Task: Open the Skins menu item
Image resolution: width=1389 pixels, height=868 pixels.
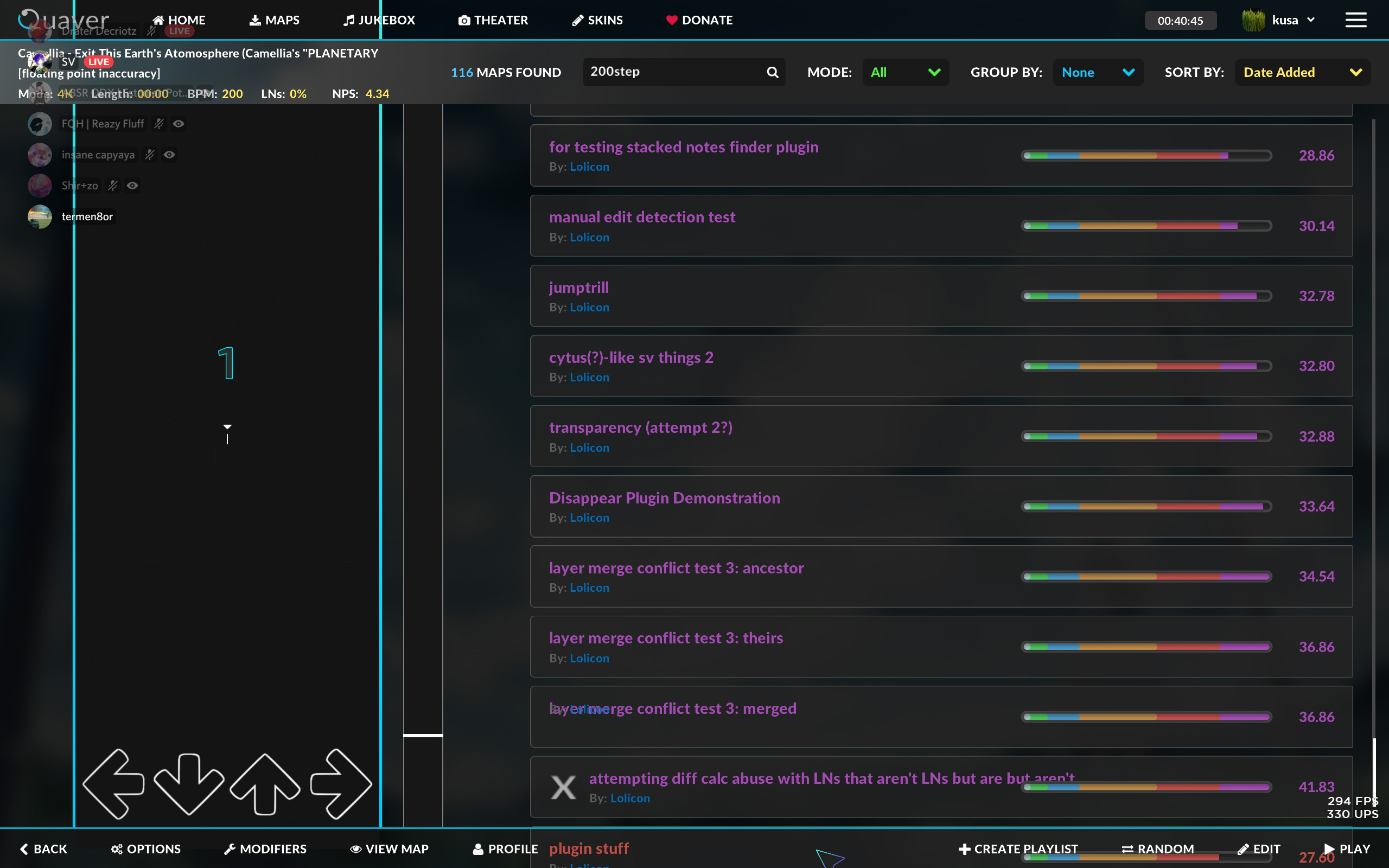Action: 597,20
